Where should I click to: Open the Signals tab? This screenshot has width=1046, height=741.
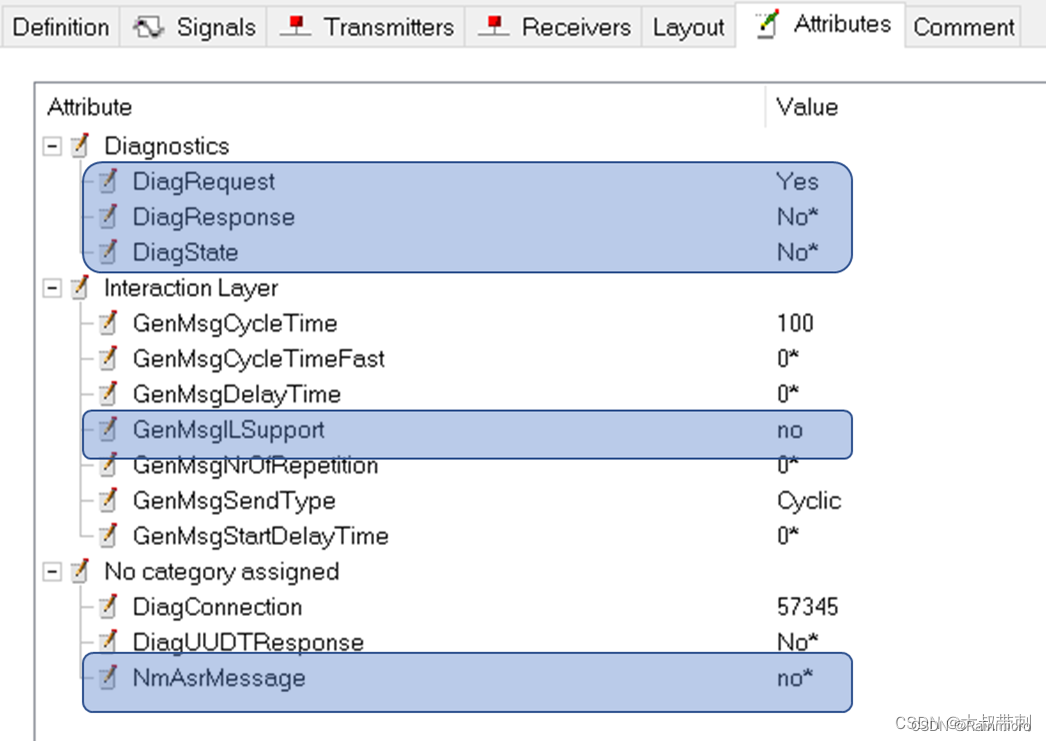[193, 27]
